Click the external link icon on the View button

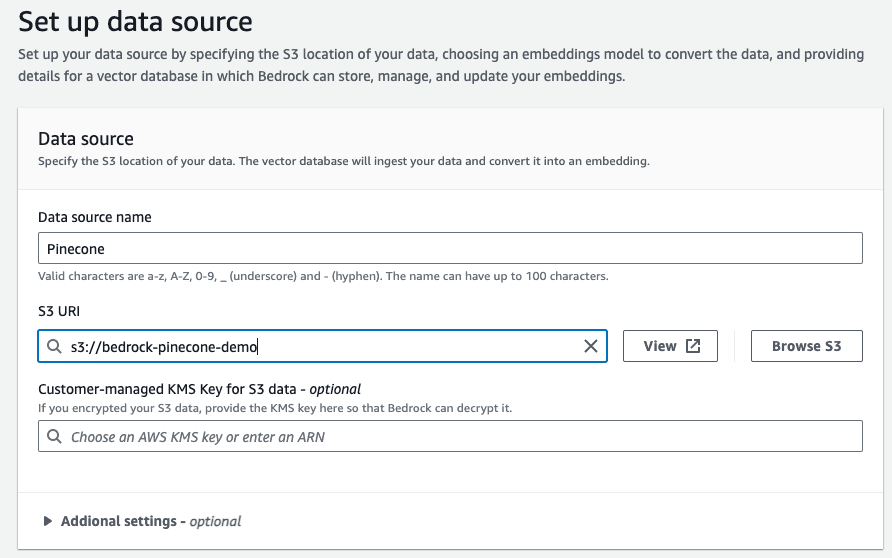tap(693, 346)
